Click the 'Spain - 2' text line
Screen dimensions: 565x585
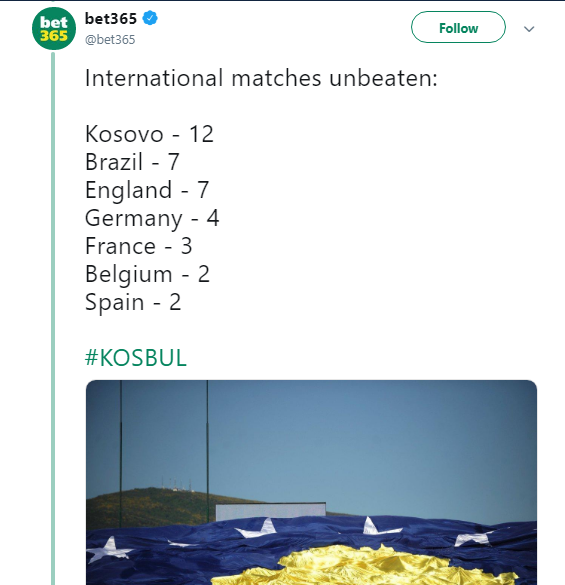[x=133, y=302]
